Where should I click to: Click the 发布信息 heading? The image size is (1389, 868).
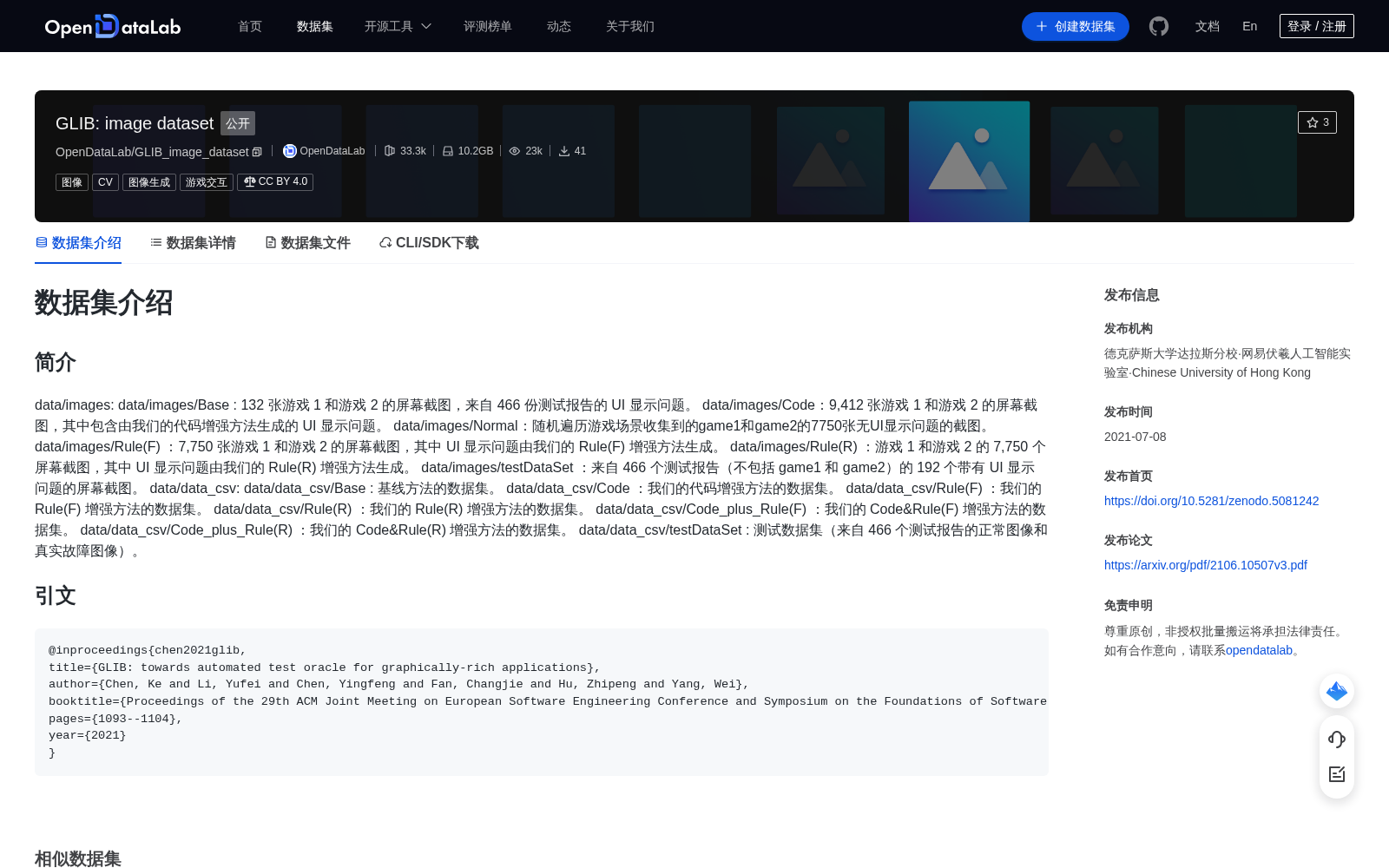point(1131,295)
